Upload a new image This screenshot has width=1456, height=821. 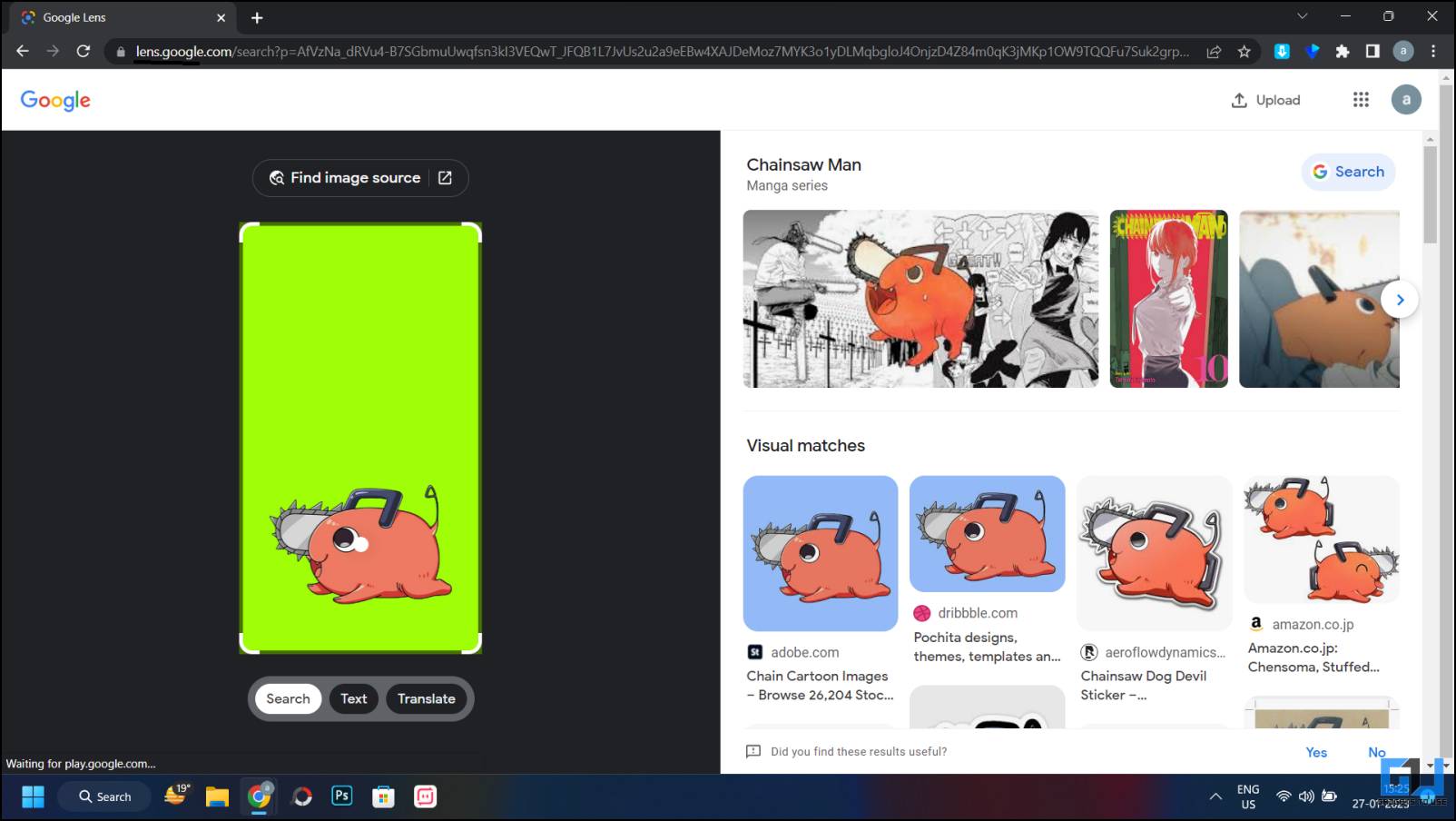coord(1265,100)
